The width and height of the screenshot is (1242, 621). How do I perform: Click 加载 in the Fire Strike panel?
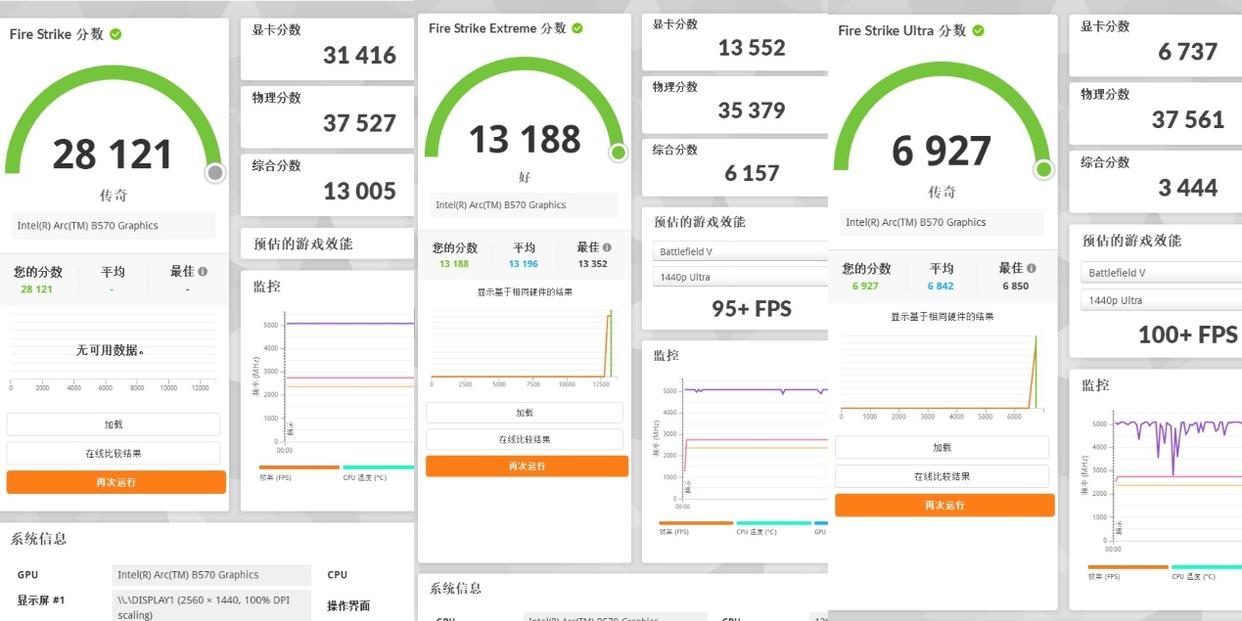tap(113, 424)
